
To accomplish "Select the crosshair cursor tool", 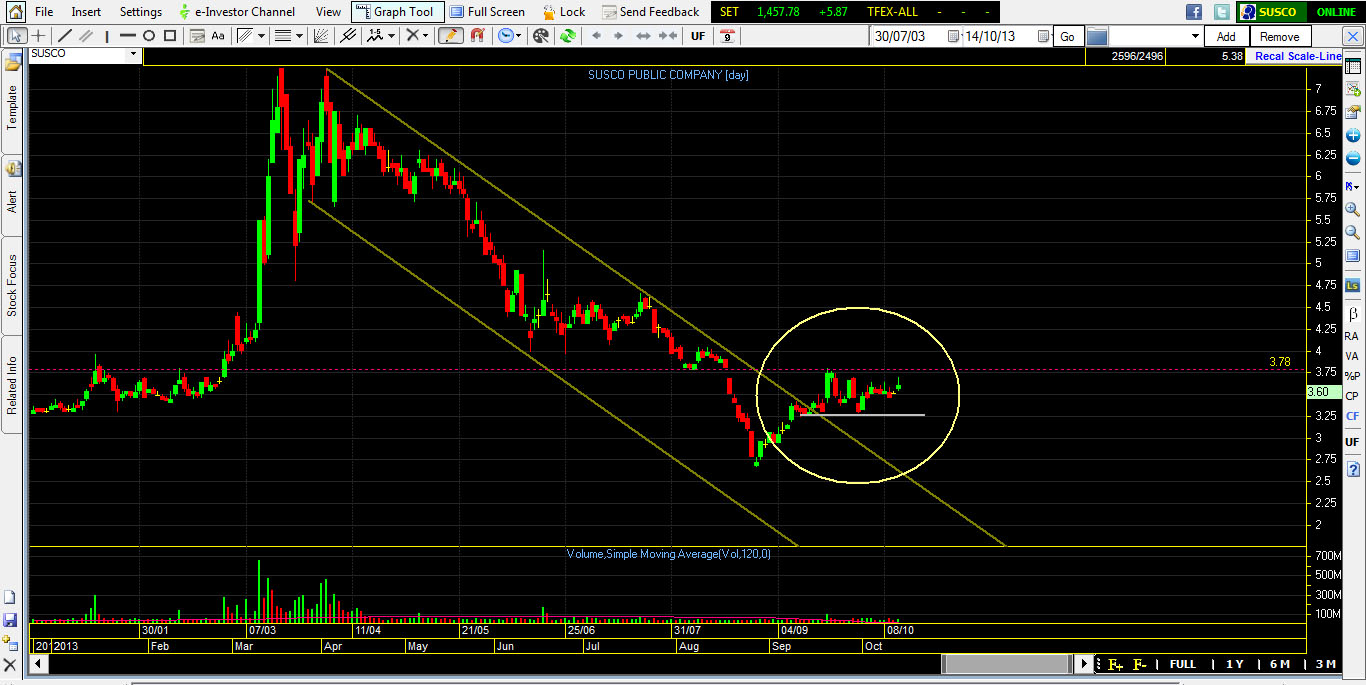I will (38, 36).
